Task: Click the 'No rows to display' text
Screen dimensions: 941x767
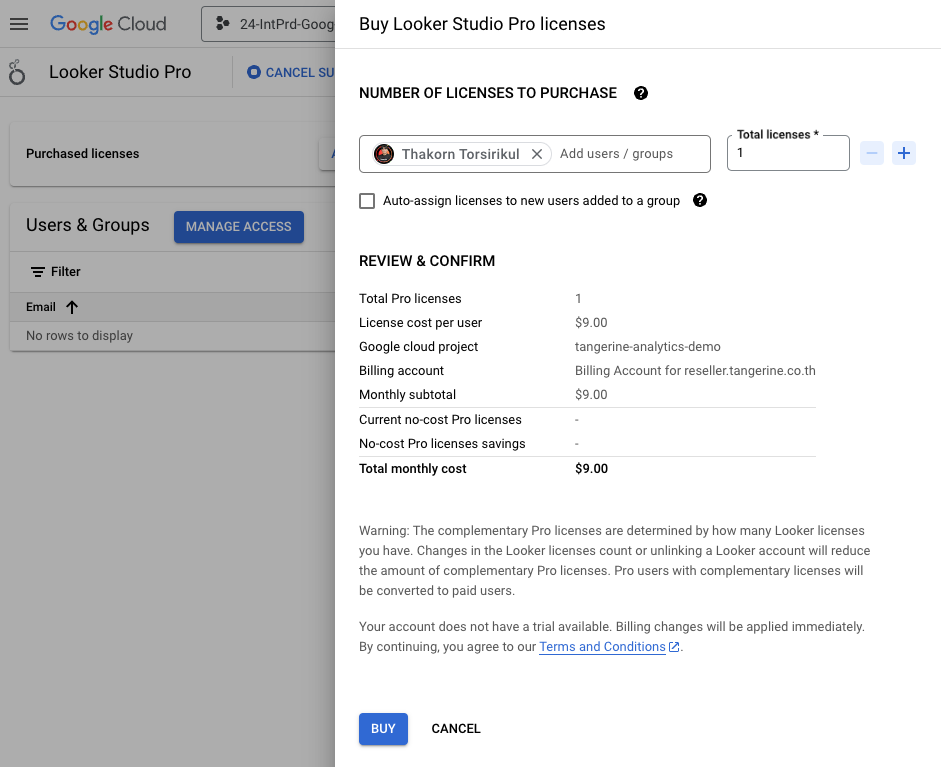Action: (79, 336)
